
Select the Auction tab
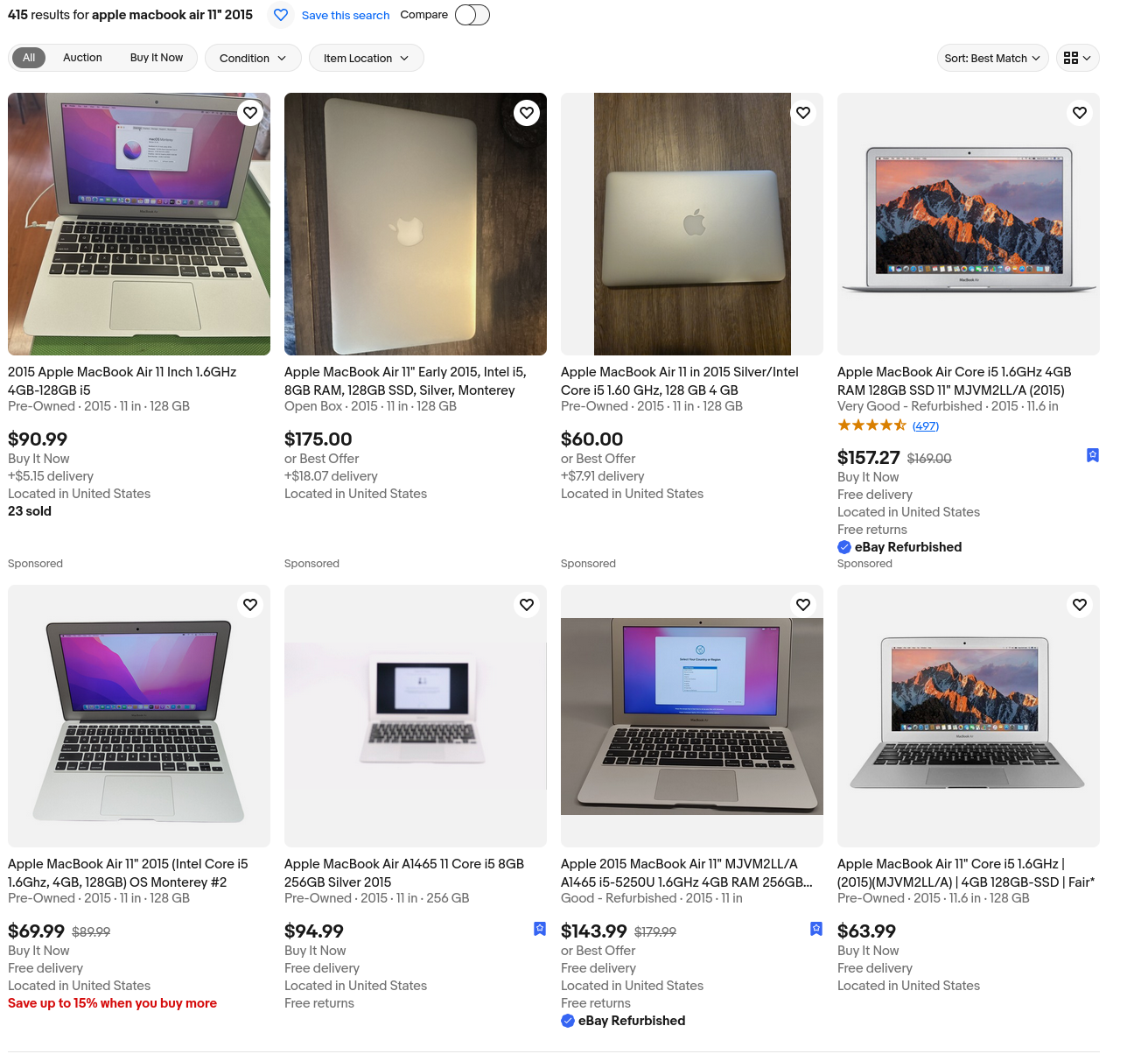tap(82, 58)
